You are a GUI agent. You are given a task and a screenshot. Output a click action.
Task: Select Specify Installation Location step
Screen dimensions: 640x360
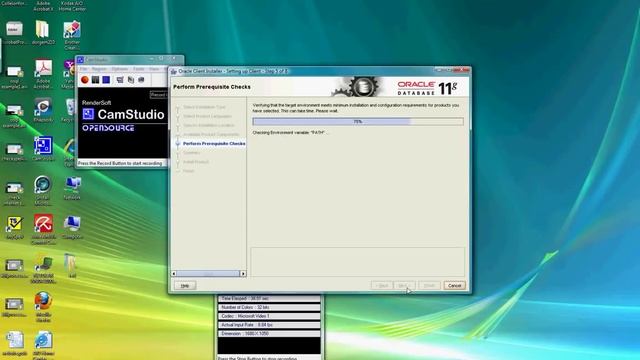click(209, 125)
